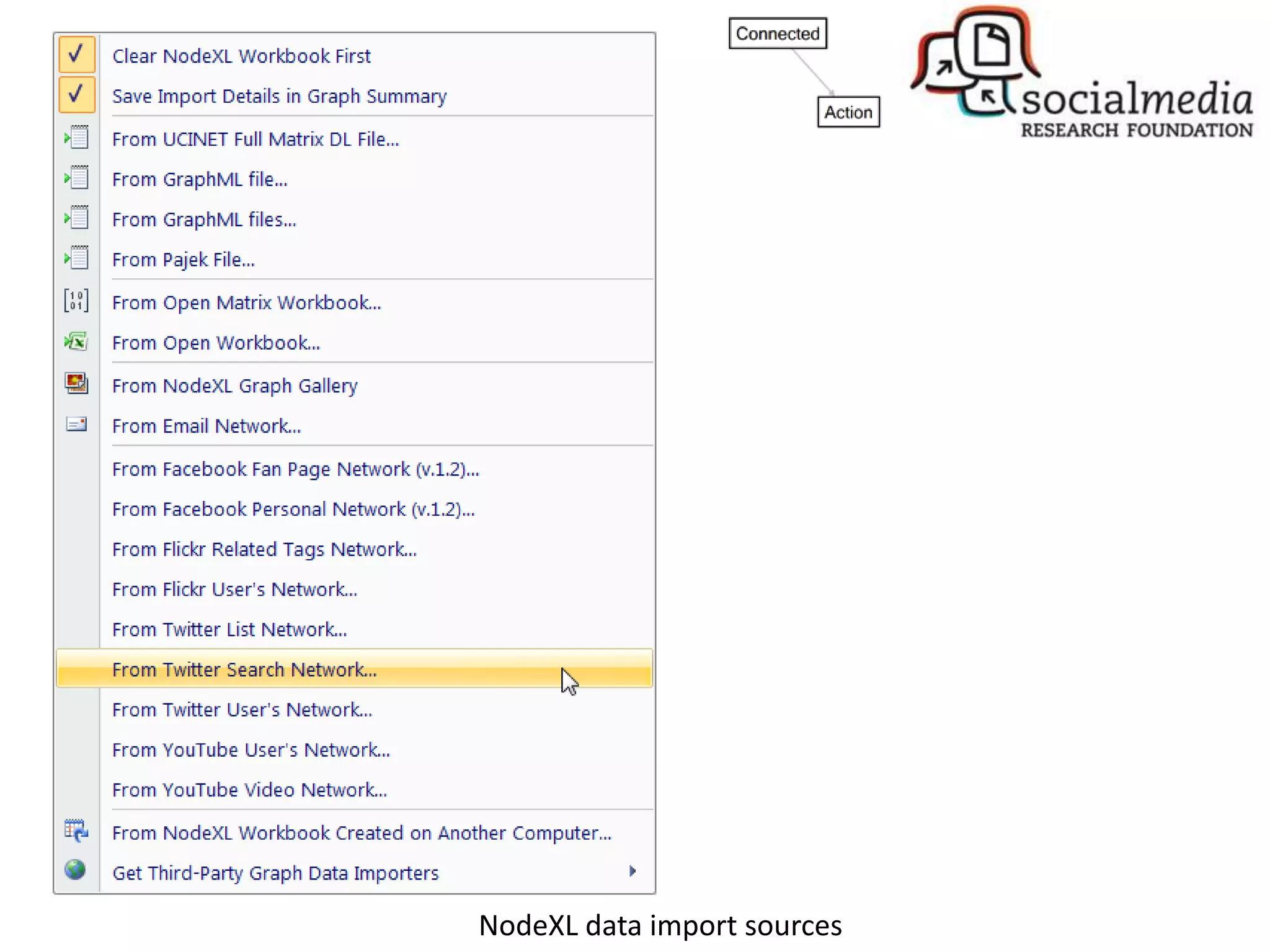1270x952 pixels.
Task: Import From YouTube Video Network...
Action: click(x=249, y=790)
